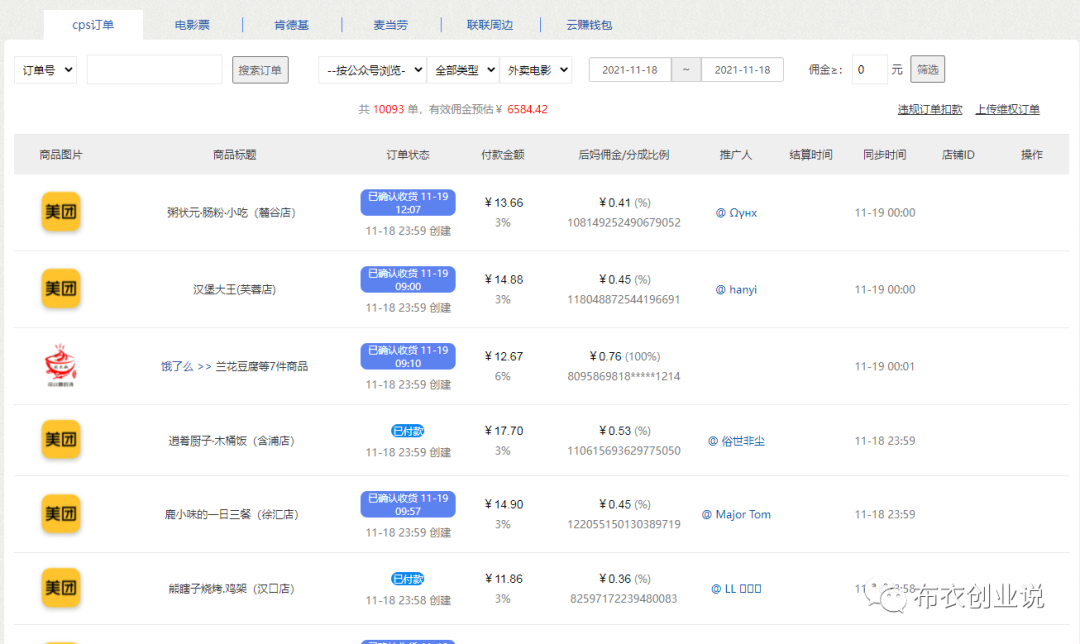This screenshot has width=1080, height=644.
Task: Select the 饿了么 restaurant icon thumbnail
Action: tap(61, 364)
